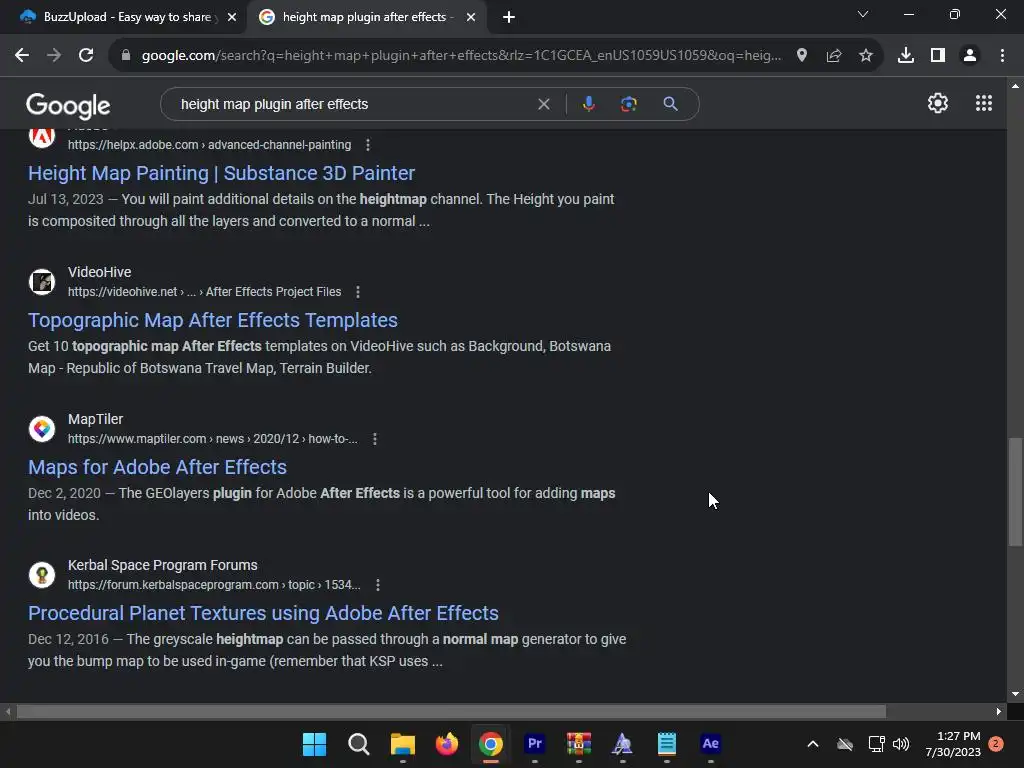This screenshot has height=768, width=1024.
Task: Click the vertical scrollbar thumb
Action: [1015, 492]
